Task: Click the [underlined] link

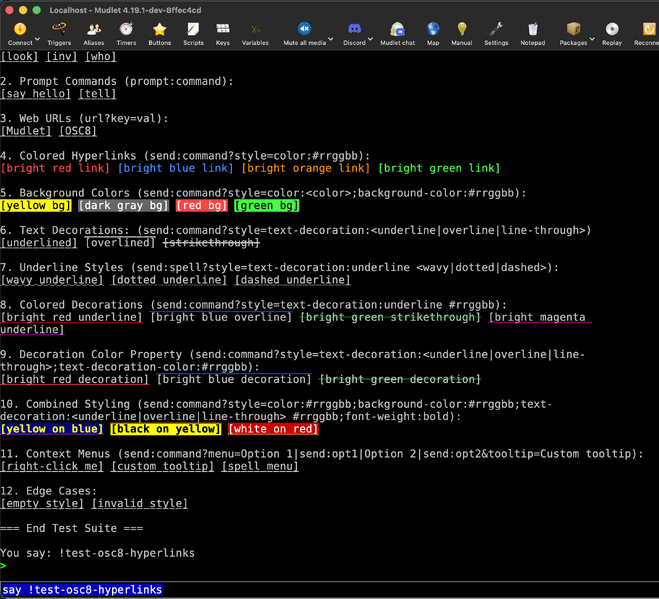Action: (x=39, y=243)
